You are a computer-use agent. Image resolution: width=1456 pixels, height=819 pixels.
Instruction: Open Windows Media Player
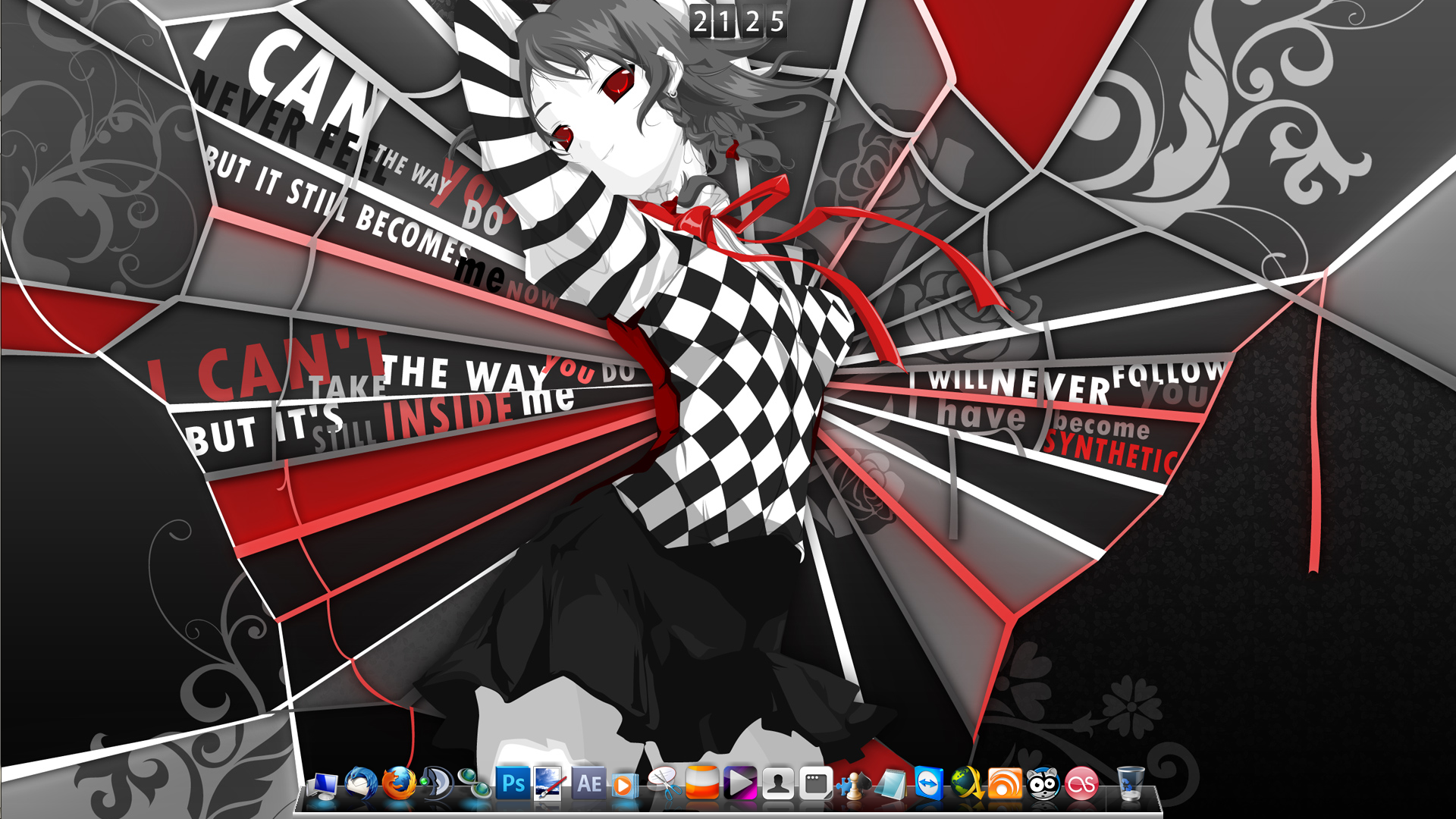(x=625, y=785)
